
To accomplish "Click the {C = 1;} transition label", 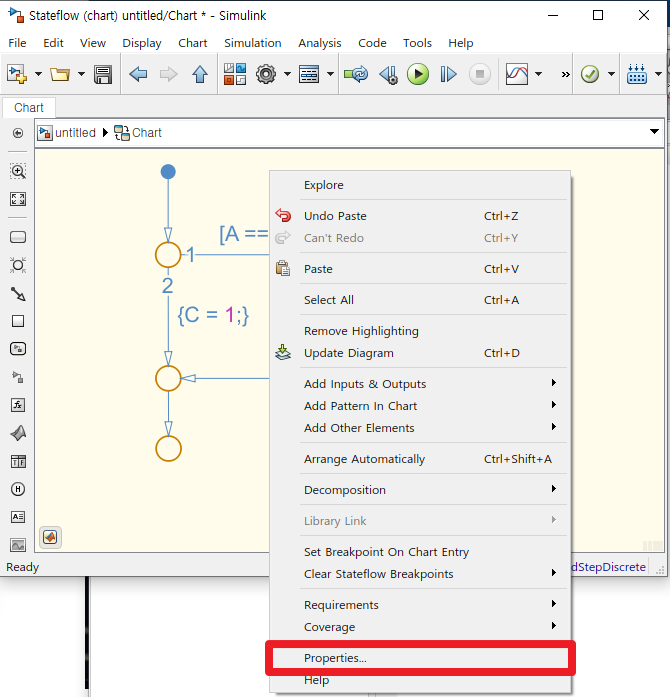I will 213,315.
